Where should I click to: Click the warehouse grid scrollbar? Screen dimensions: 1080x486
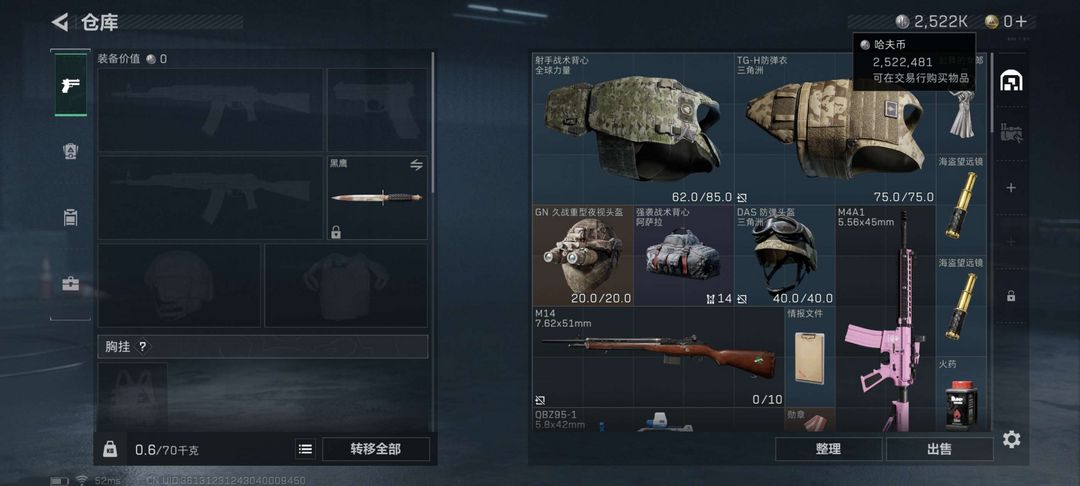coord(992,93)
